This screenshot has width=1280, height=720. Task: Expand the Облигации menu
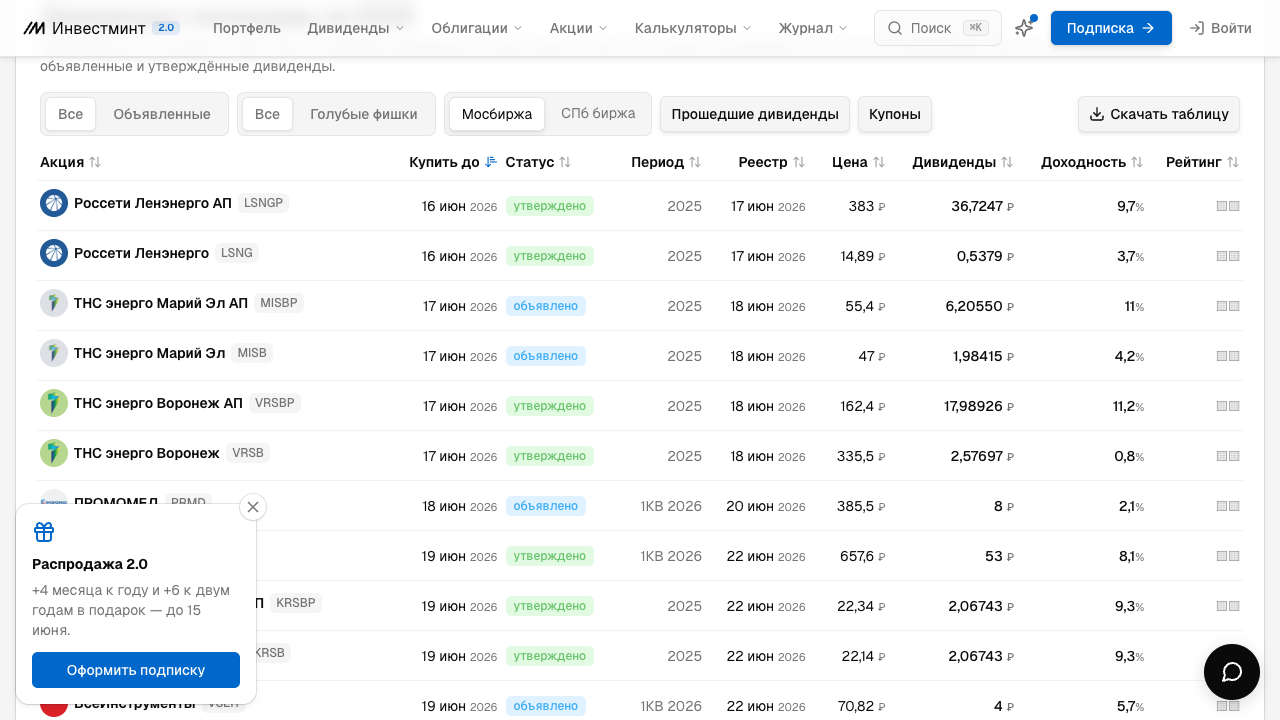tap(477, 28)
